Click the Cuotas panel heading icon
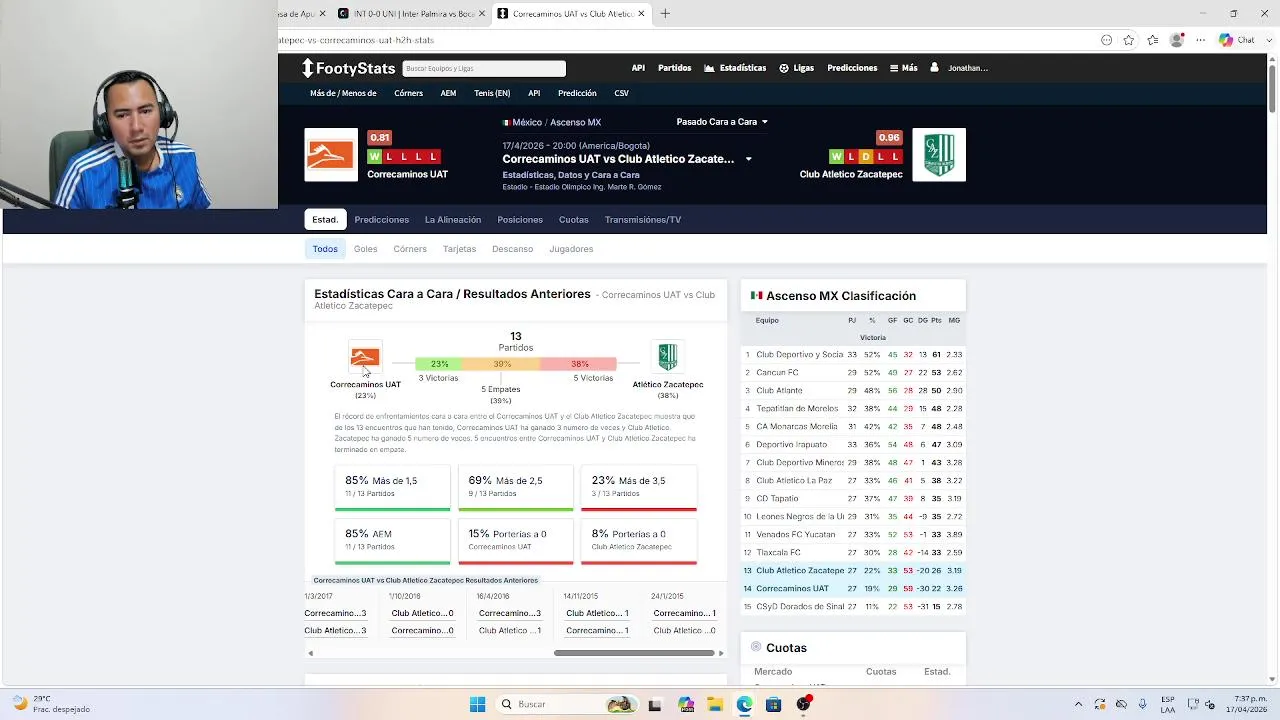This screenshot has height=720, width=1280. [756, 647]
